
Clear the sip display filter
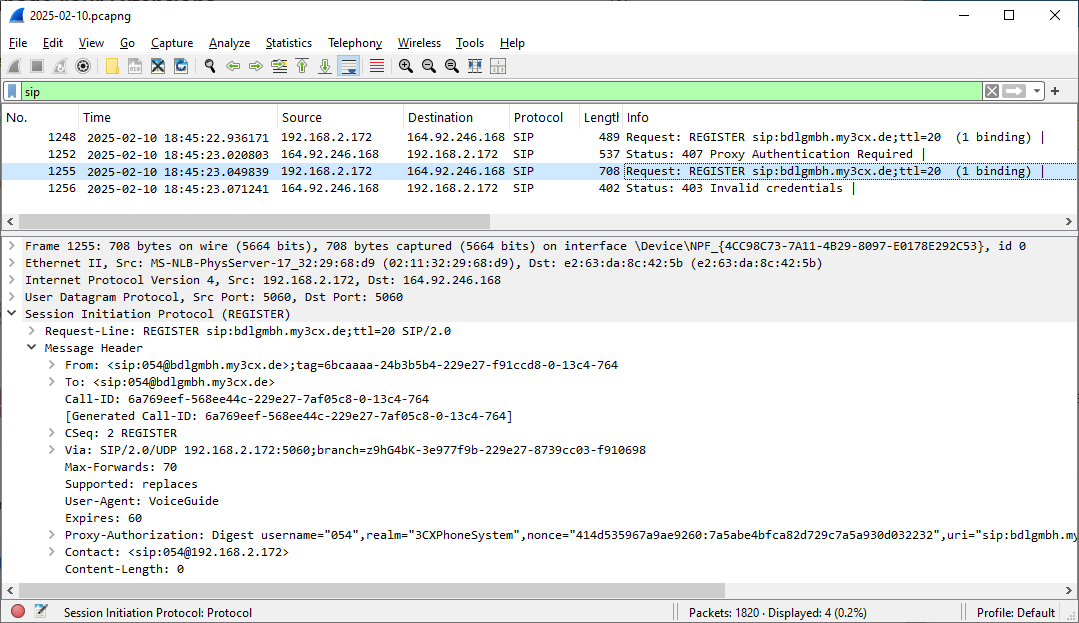point(992,92)
